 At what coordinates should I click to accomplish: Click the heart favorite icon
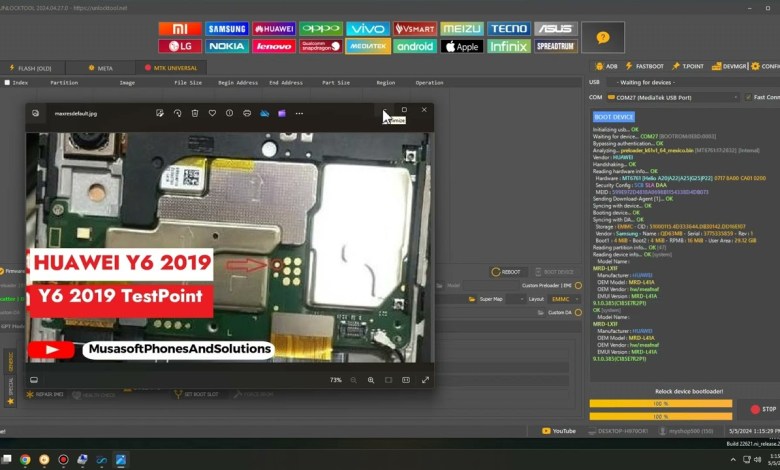point(212,113)
